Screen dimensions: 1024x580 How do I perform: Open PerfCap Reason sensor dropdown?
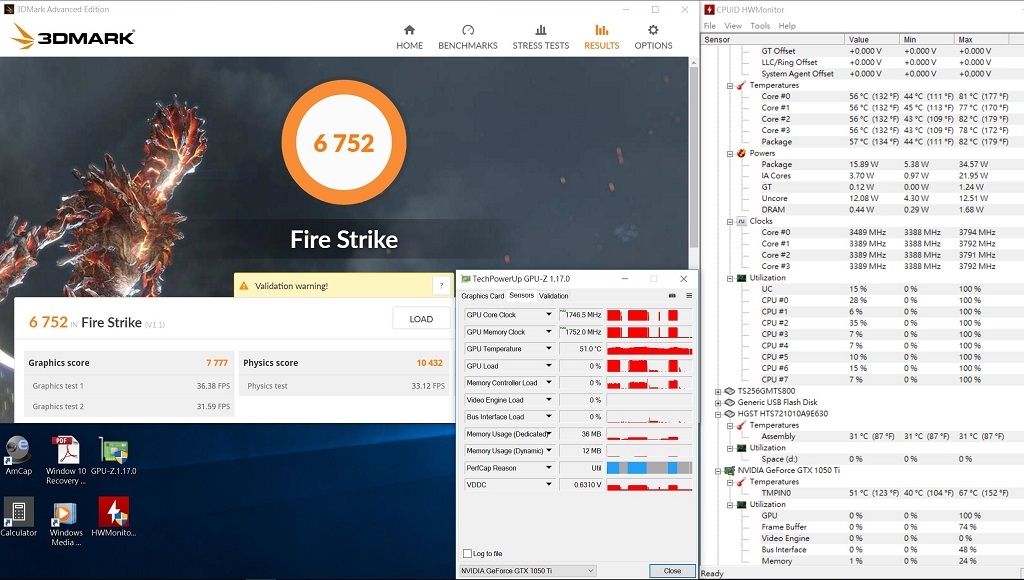click(x=549, y=468)
